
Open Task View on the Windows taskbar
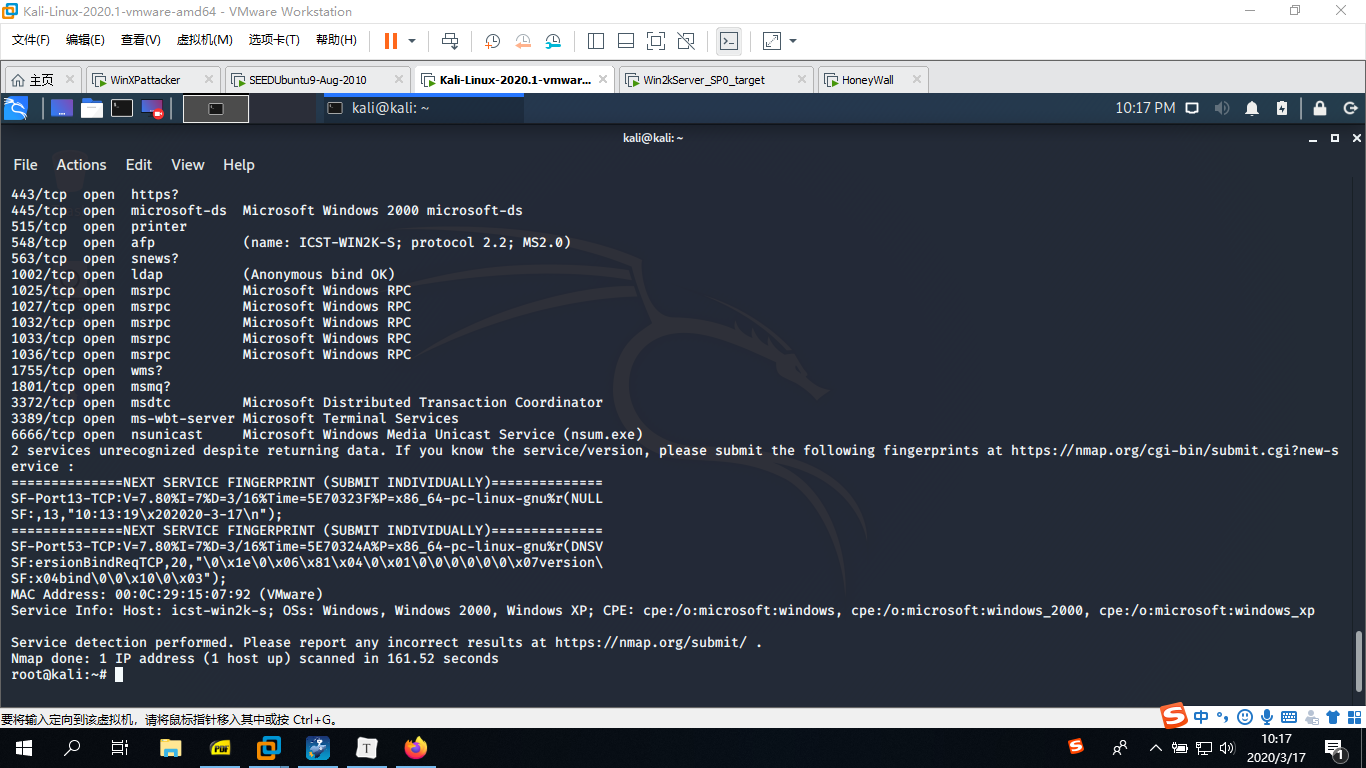click(x=120, y=747)
